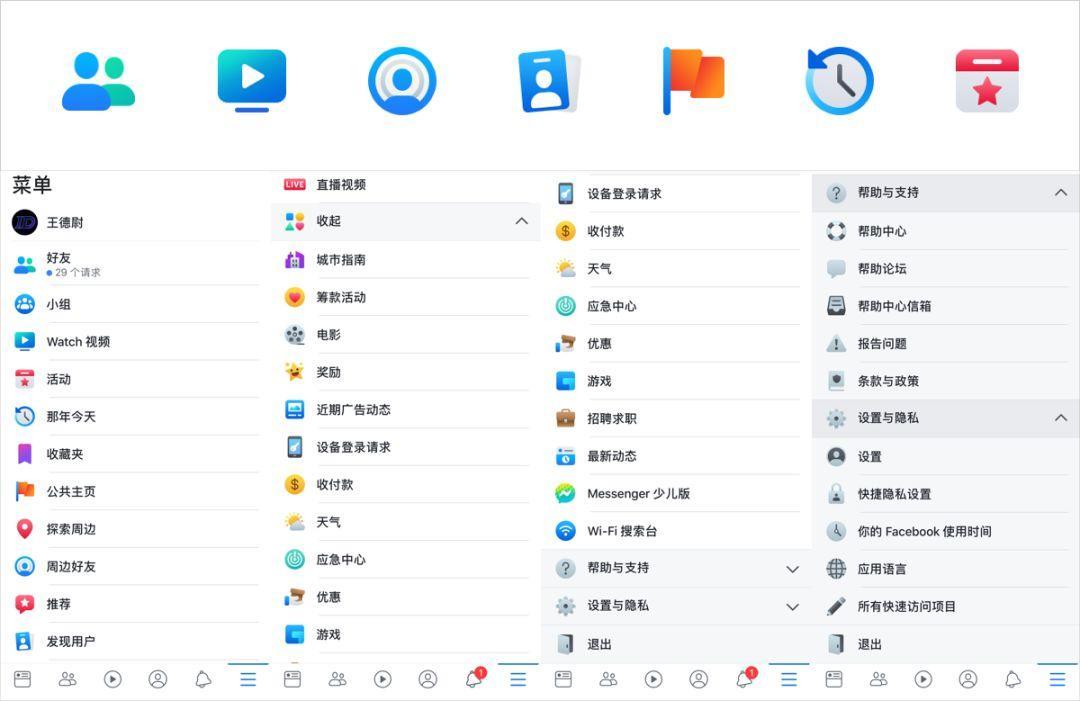Open the 小组 groups menu item
Viewport: 1080px width, 701px height.
click(58, 305)
